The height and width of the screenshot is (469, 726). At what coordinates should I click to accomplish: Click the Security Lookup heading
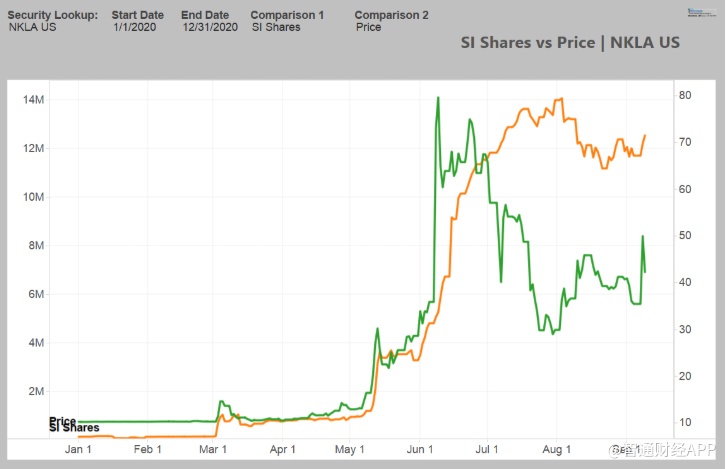pyautogui.click(x=53, y=15)
